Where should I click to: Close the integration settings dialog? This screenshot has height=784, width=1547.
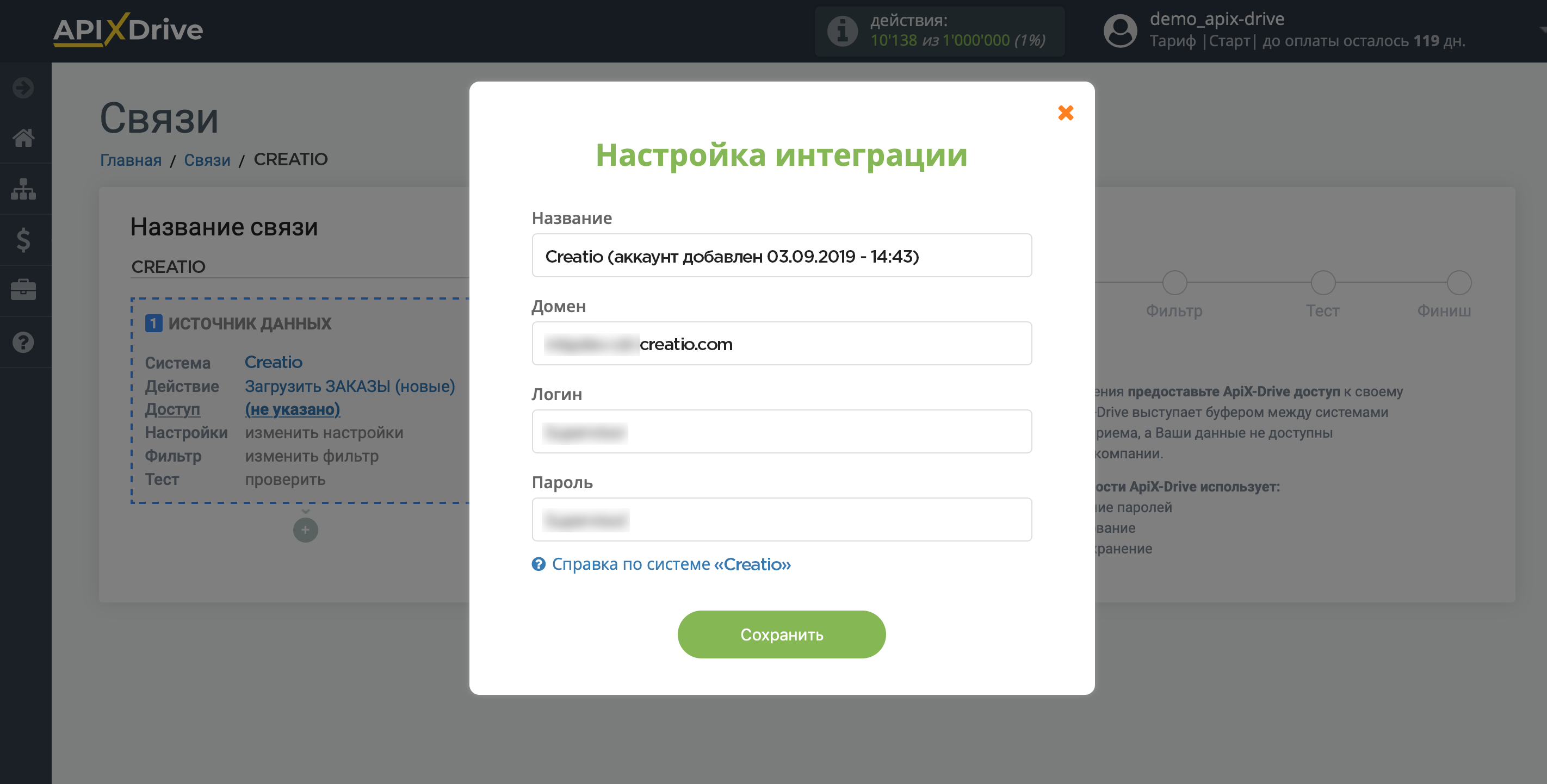coord(1066,112)
